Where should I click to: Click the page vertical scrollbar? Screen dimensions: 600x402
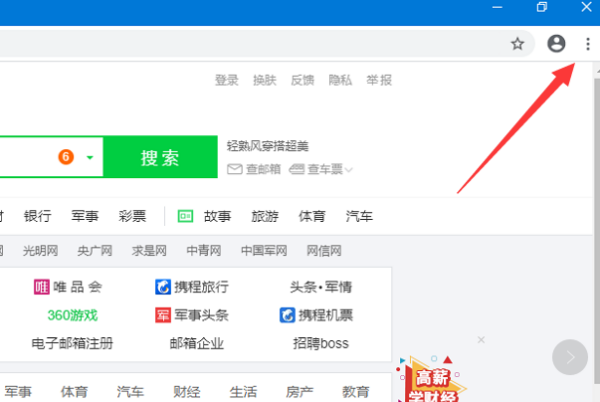(x=597, y=231)
